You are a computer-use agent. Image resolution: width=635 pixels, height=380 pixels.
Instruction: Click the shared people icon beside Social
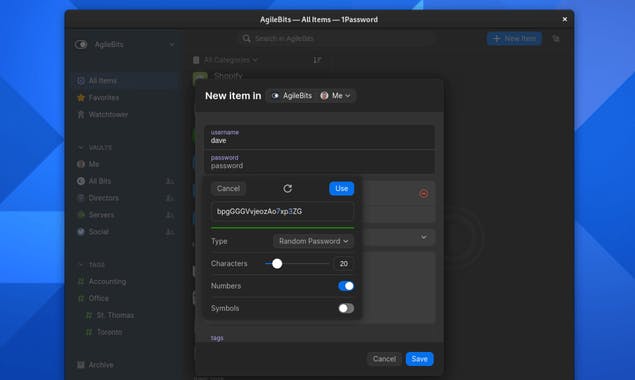tap(170, 232)
